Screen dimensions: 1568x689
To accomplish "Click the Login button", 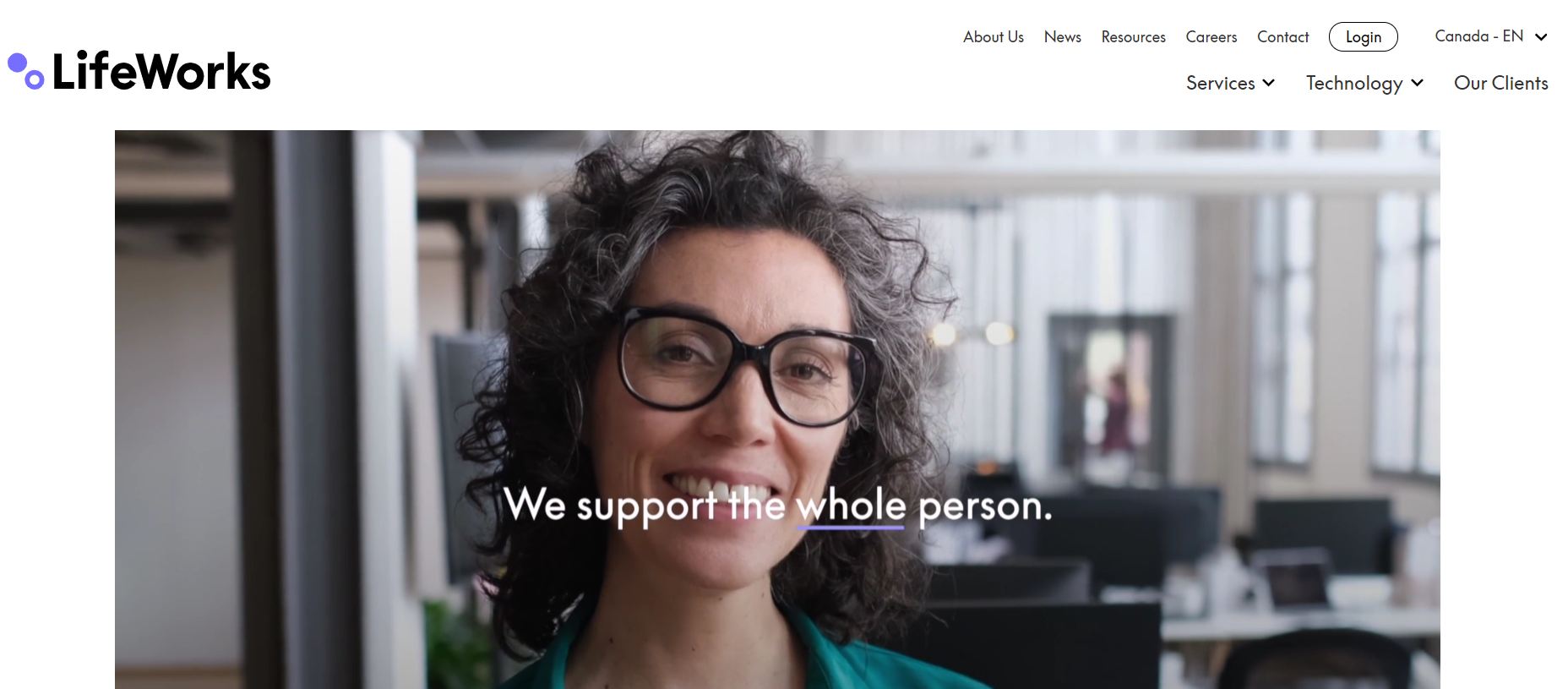I will coord(1363,37).
